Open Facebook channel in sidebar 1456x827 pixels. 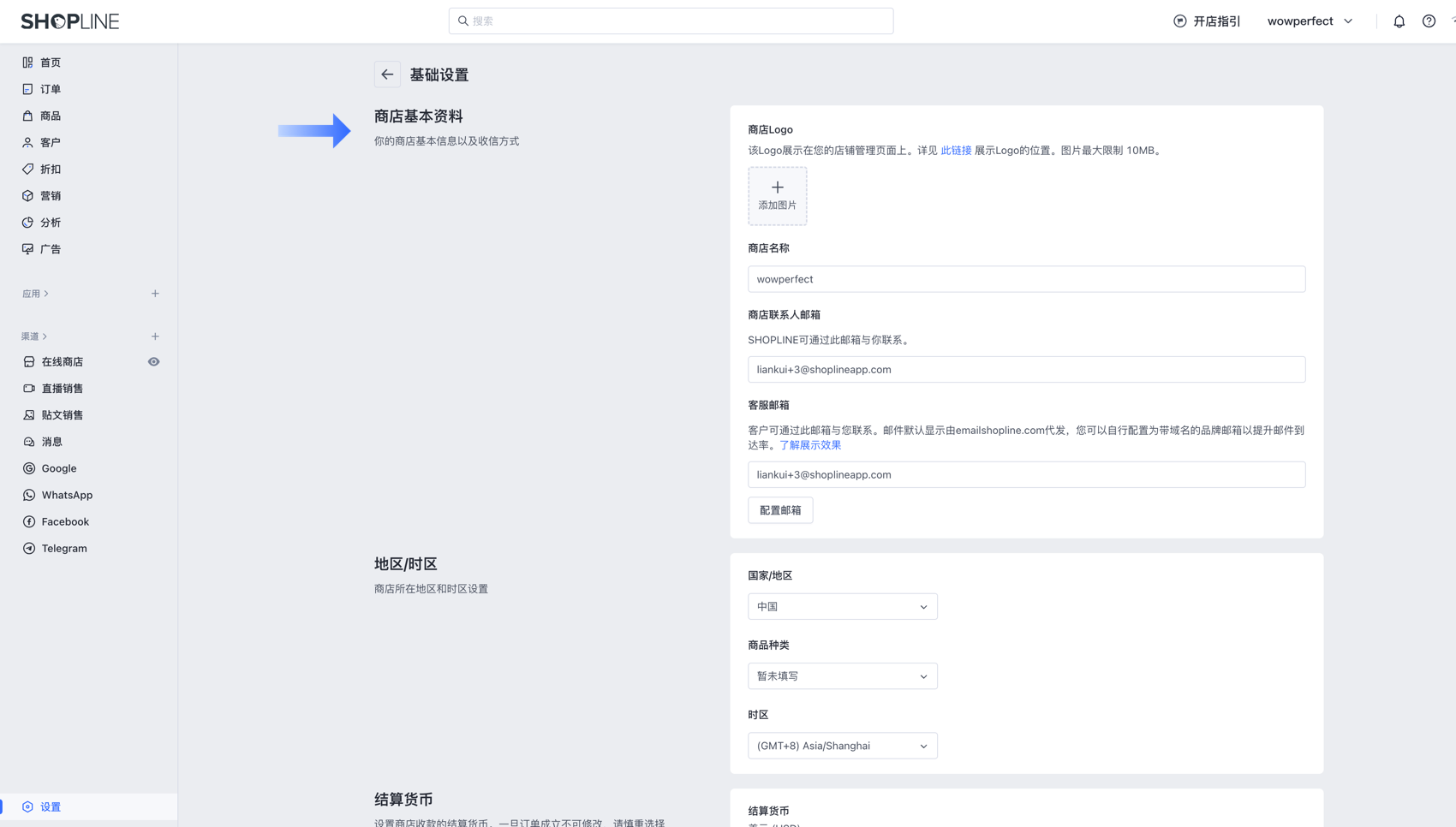(65, 521)
